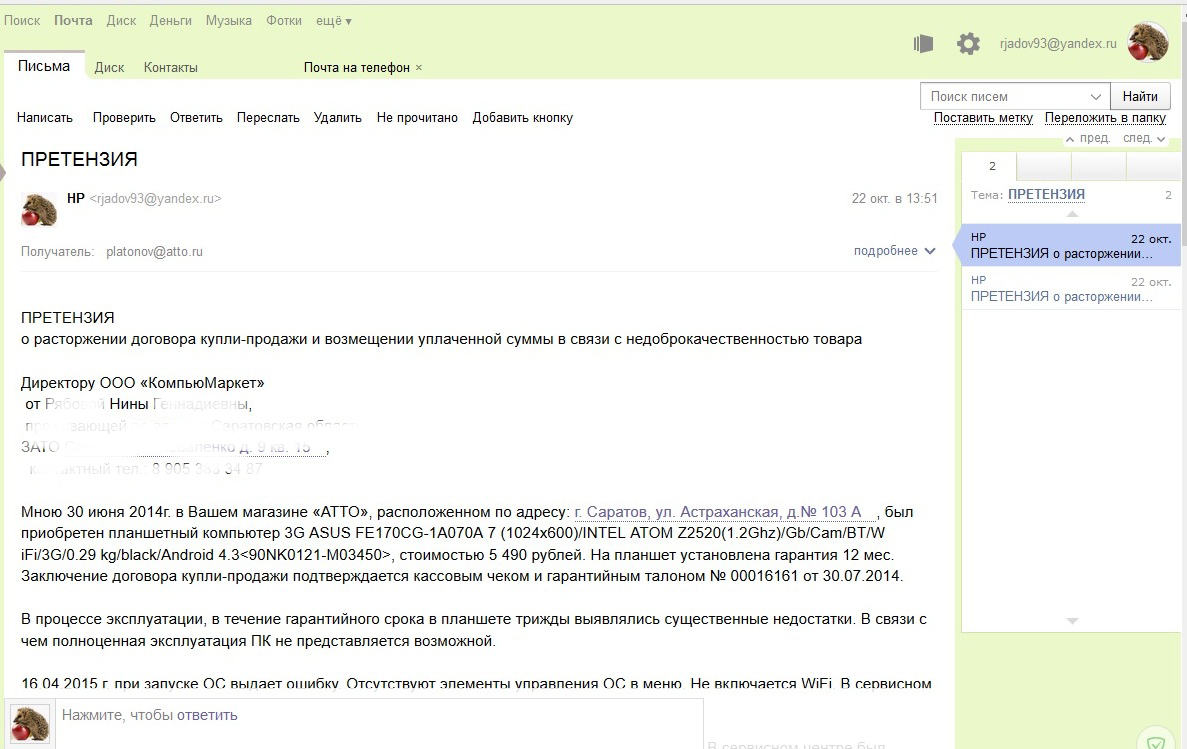Open the account avatar next to rjadov93@yandex.ru
Screen dimensions: 1187x749
tap(1148, 43)
